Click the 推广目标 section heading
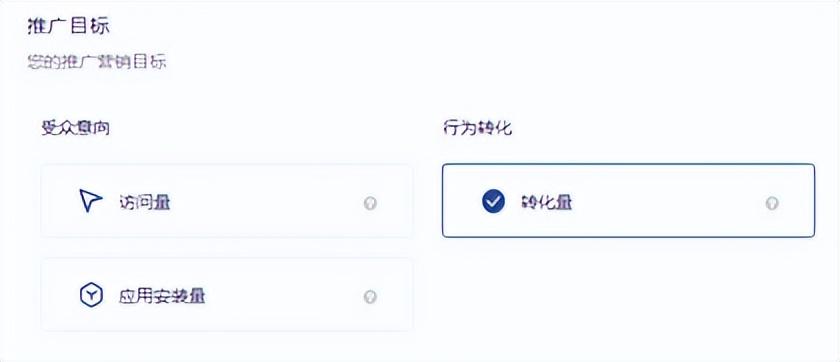The height and width of the screenshot is (362, 840). (x=69, y=27)
